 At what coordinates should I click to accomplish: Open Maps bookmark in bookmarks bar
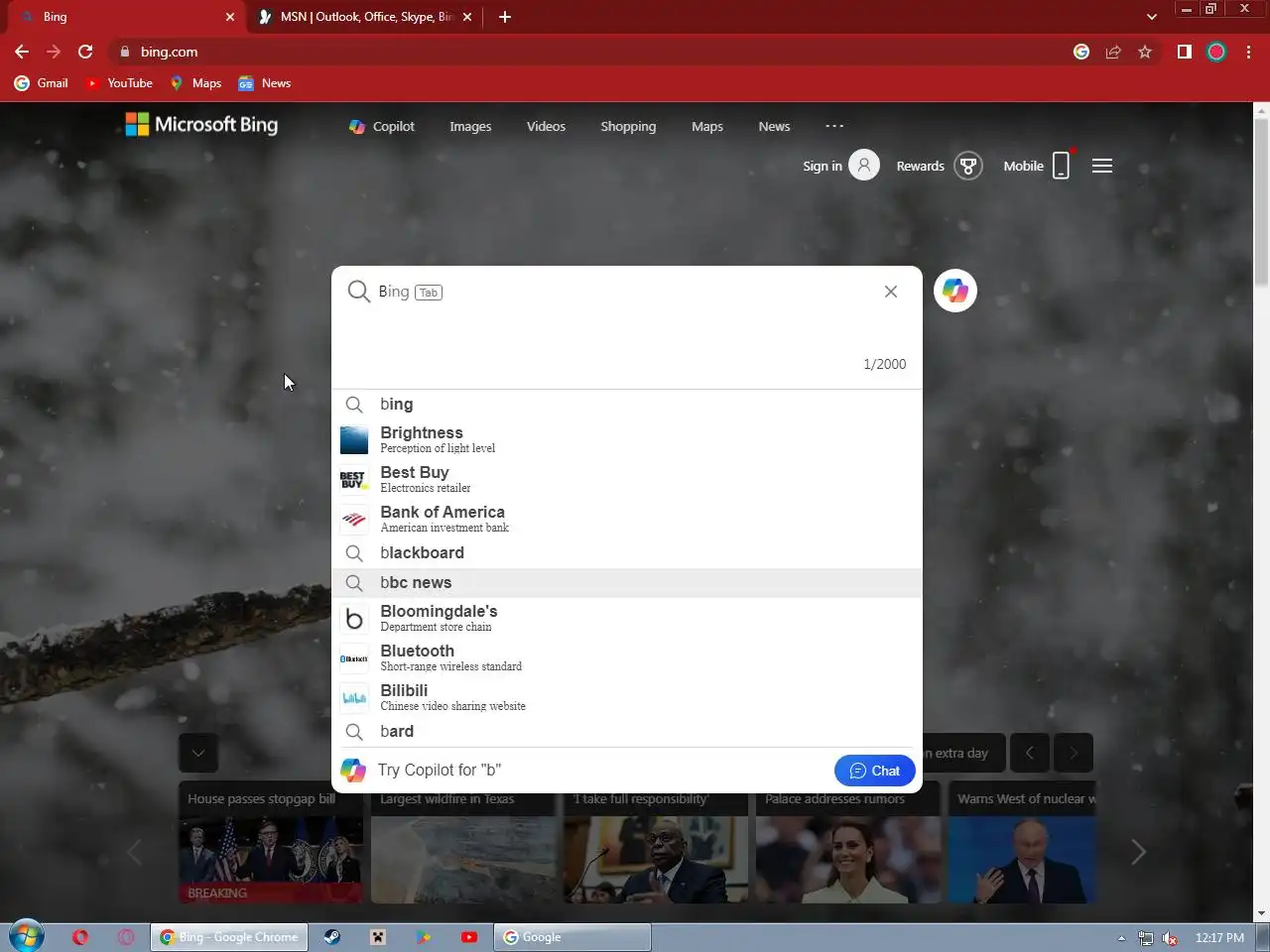coord(195,83)
